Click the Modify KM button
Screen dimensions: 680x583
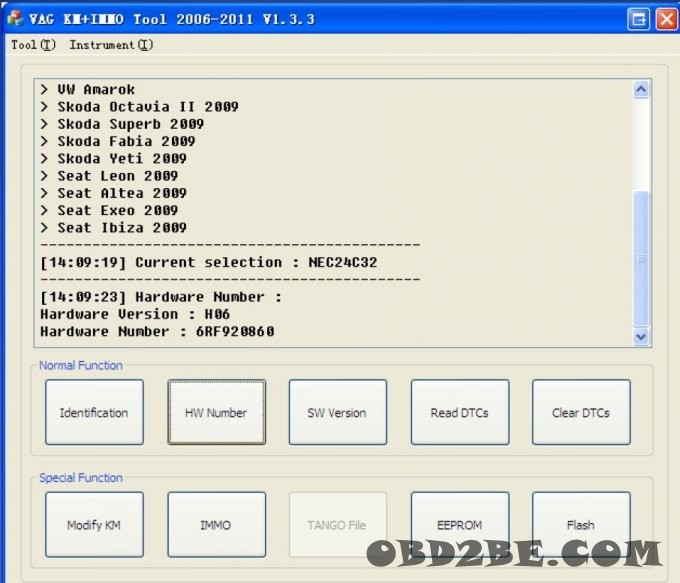point(94,524)
